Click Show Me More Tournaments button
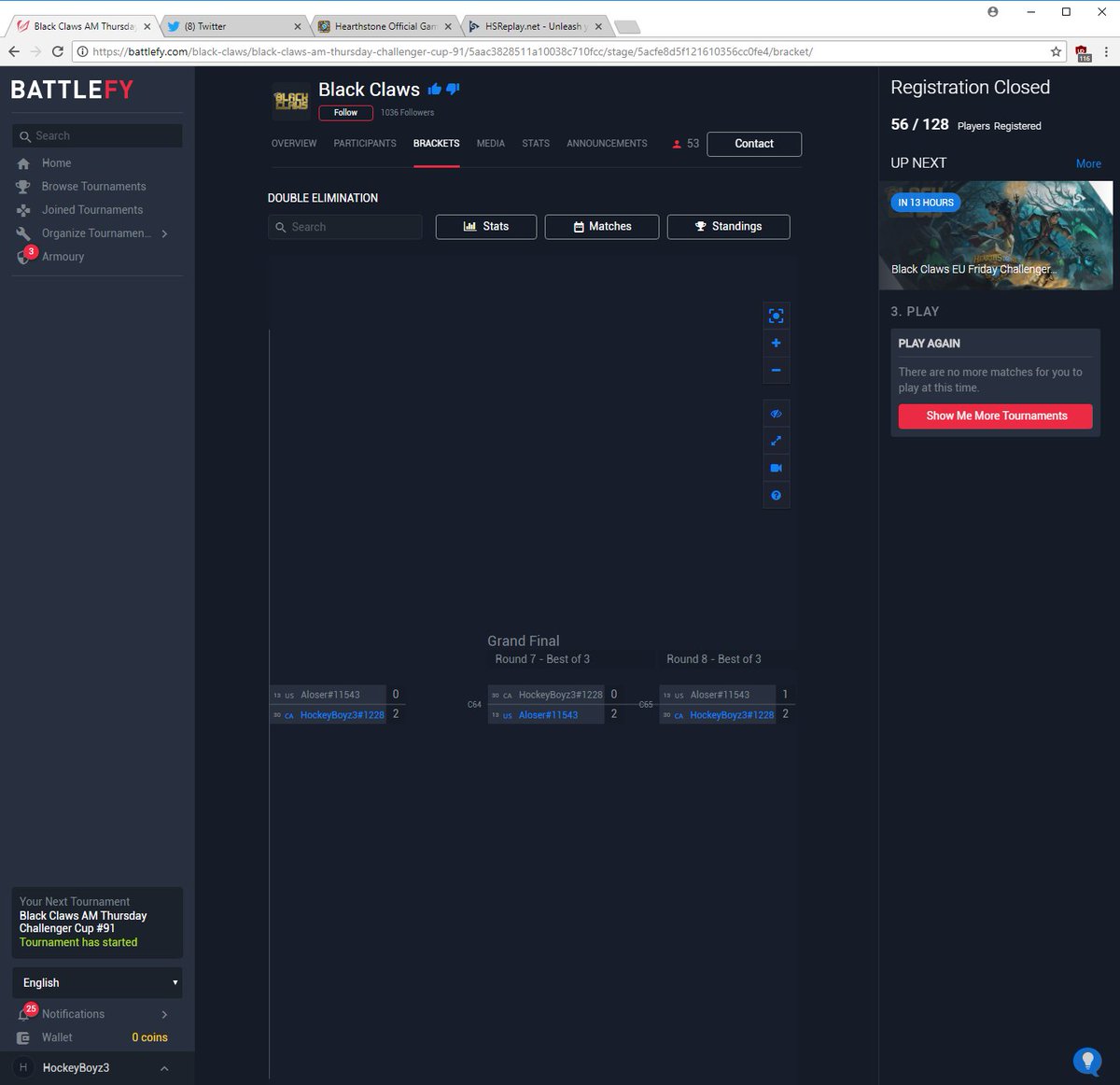Screen dimensions: 1120x1085 (x=996, y=416)
